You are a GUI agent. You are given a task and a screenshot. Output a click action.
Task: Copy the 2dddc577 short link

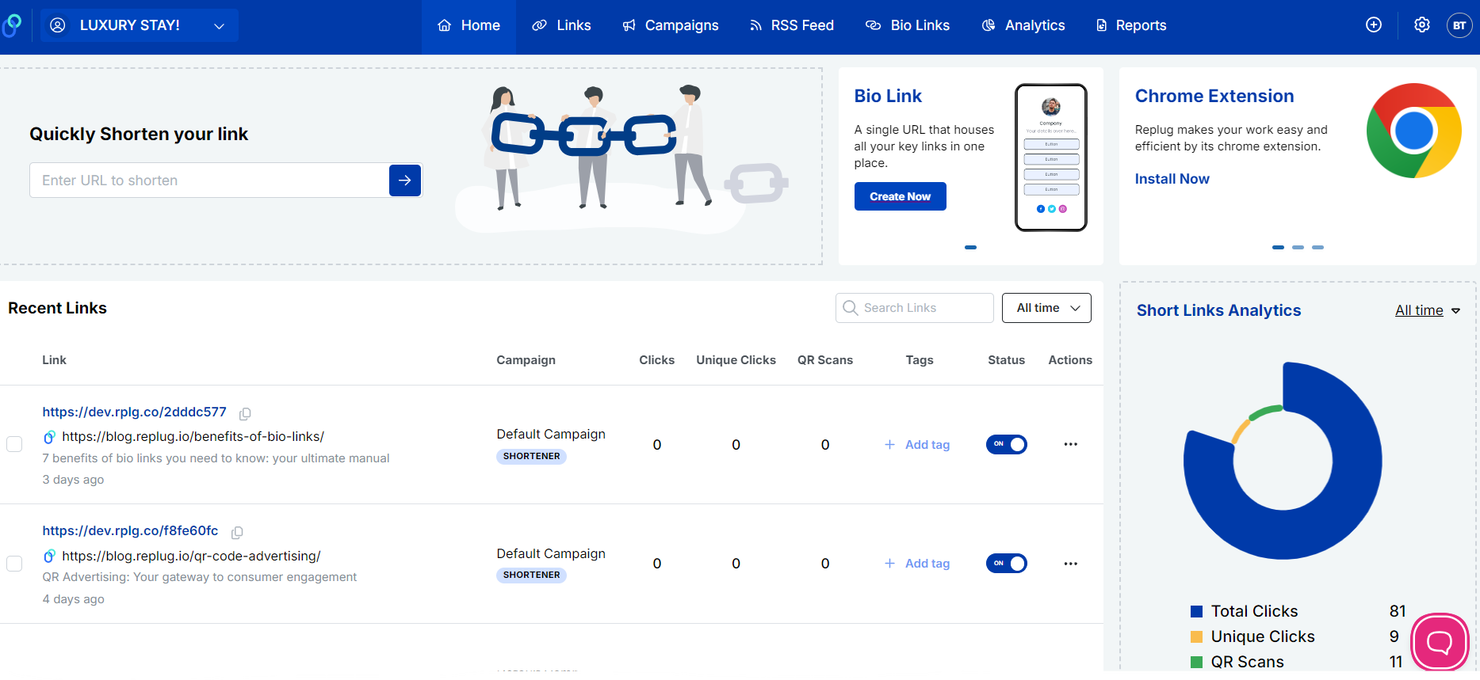(x=245, y=413)
